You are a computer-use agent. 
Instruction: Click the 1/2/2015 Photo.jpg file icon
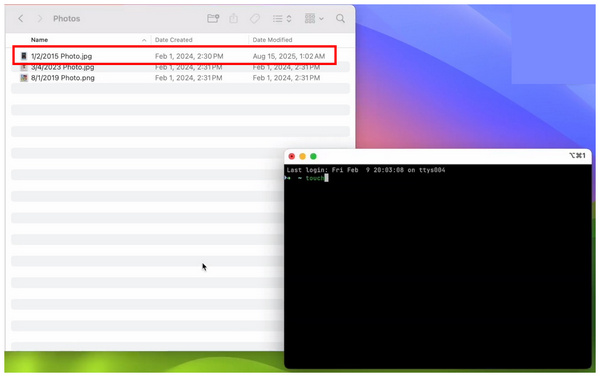tap(24, 56)
